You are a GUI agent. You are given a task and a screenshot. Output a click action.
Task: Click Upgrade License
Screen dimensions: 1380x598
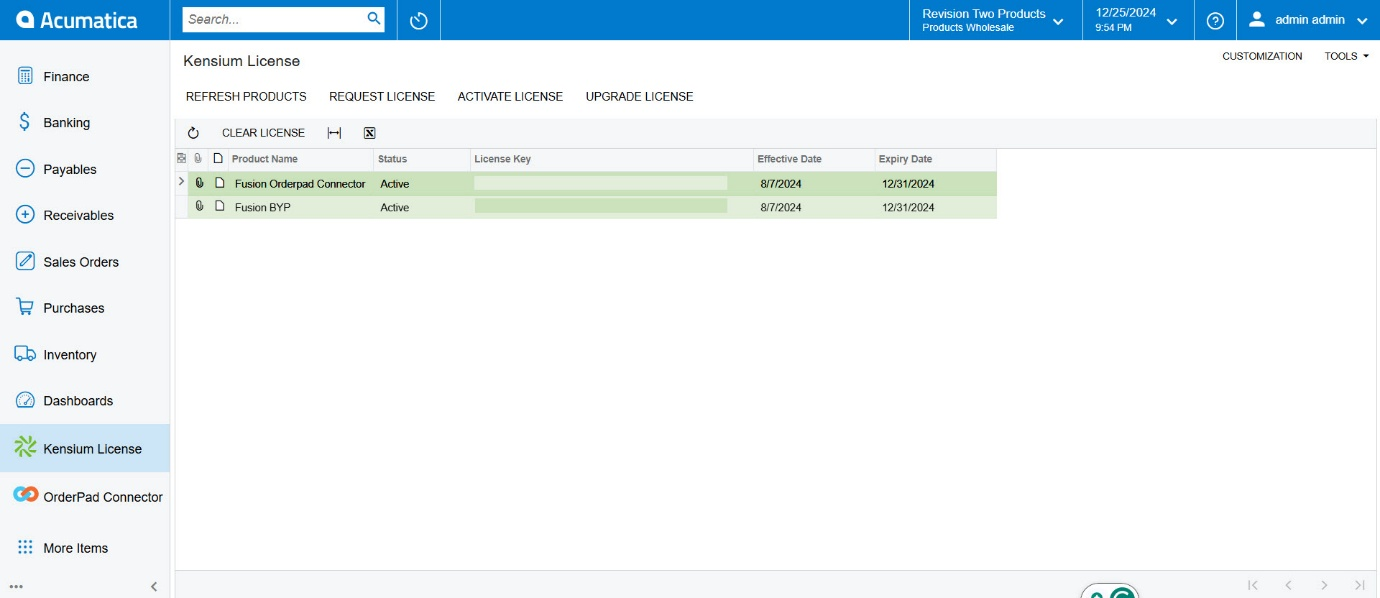(639, 97)
